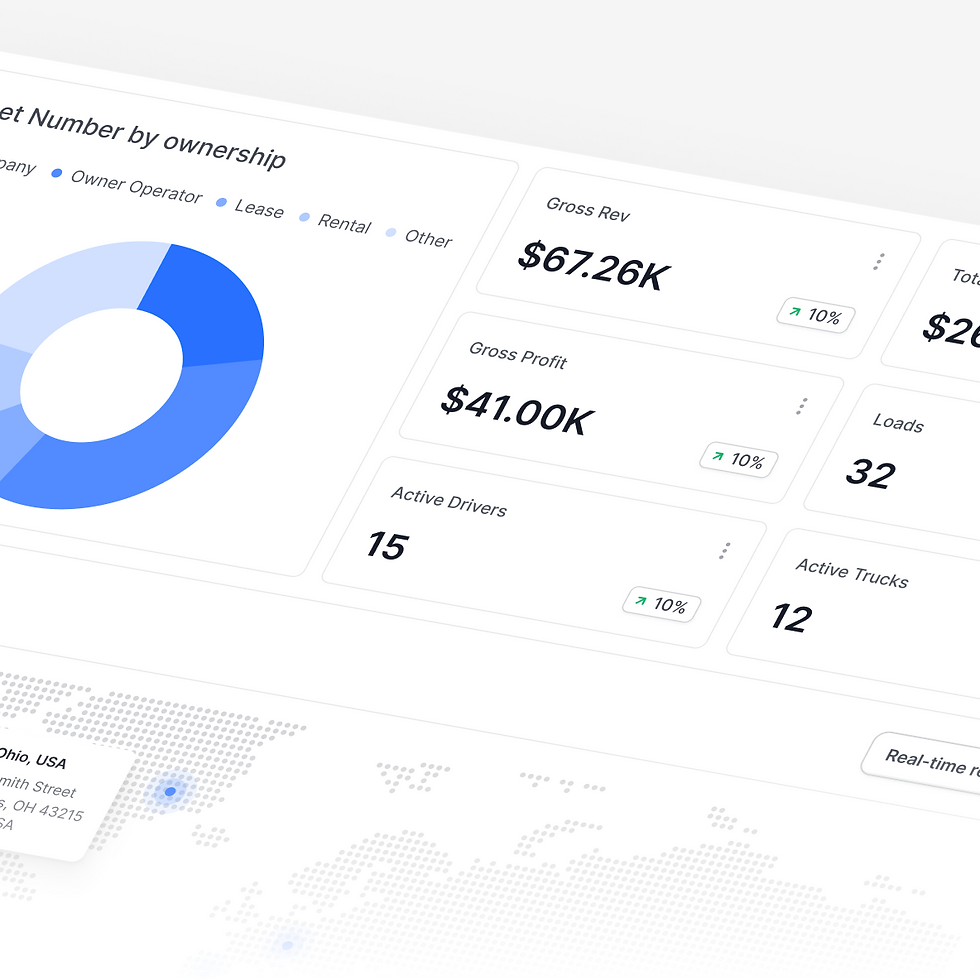Click the Ohio, USA tooltip title
Image resolution: width=980 pixels, height=980 pixels.
[32, 758]
